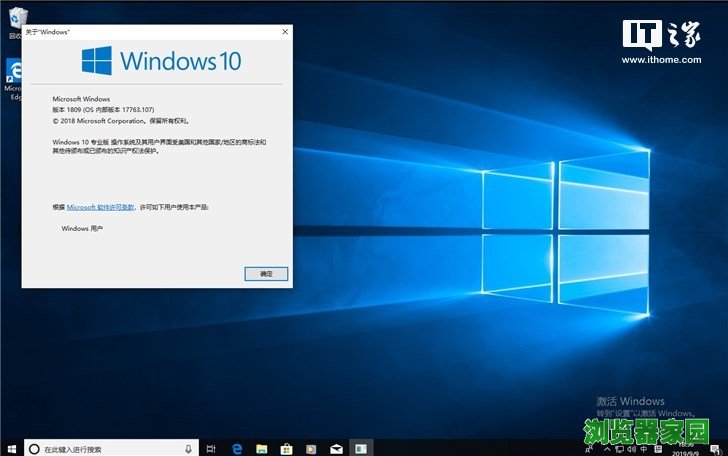Click the Windows 10 logo banner
The height and width of the screenshot is (456, 728).
coord(160,61)
